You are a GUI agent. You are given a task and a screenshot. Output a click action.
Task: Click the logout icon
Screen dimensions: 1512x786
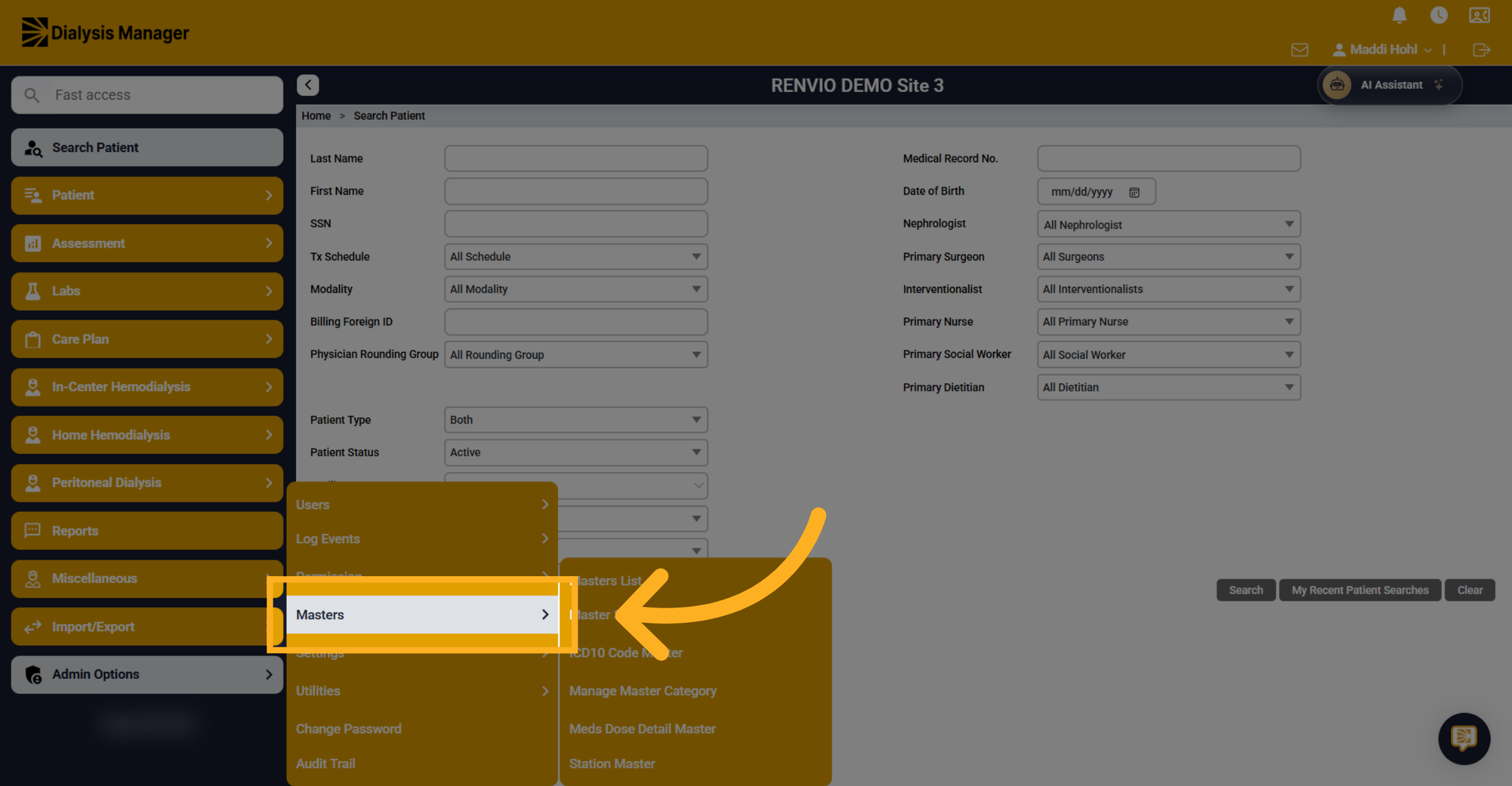(1481, 50)
